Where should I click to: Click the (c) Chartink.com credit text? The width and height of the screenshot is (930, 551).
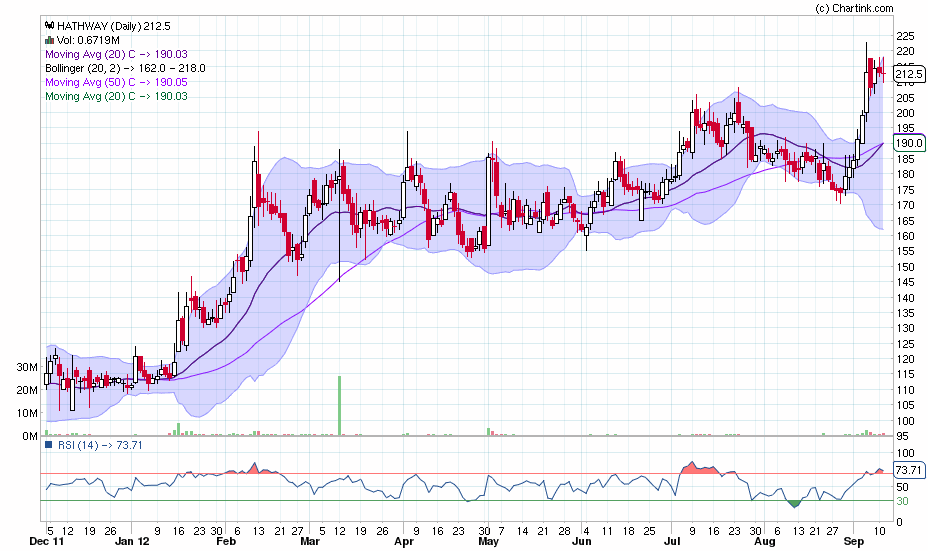[854, 8]
